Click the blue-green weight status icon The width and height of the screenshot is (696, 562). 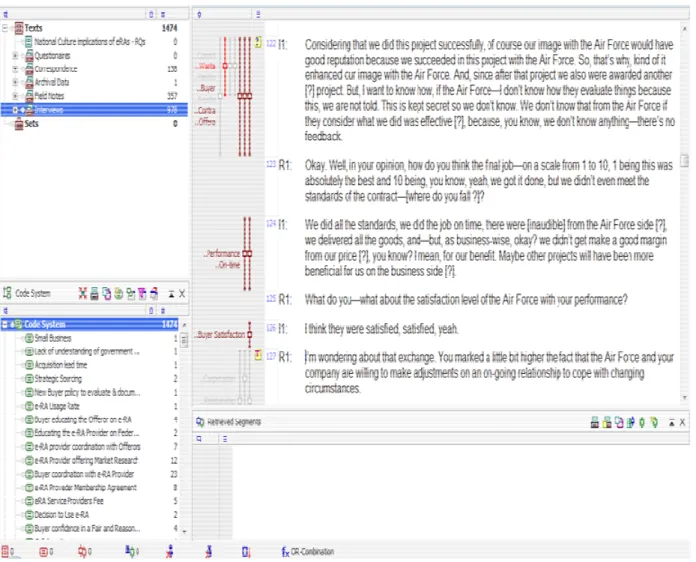(130, 551)
